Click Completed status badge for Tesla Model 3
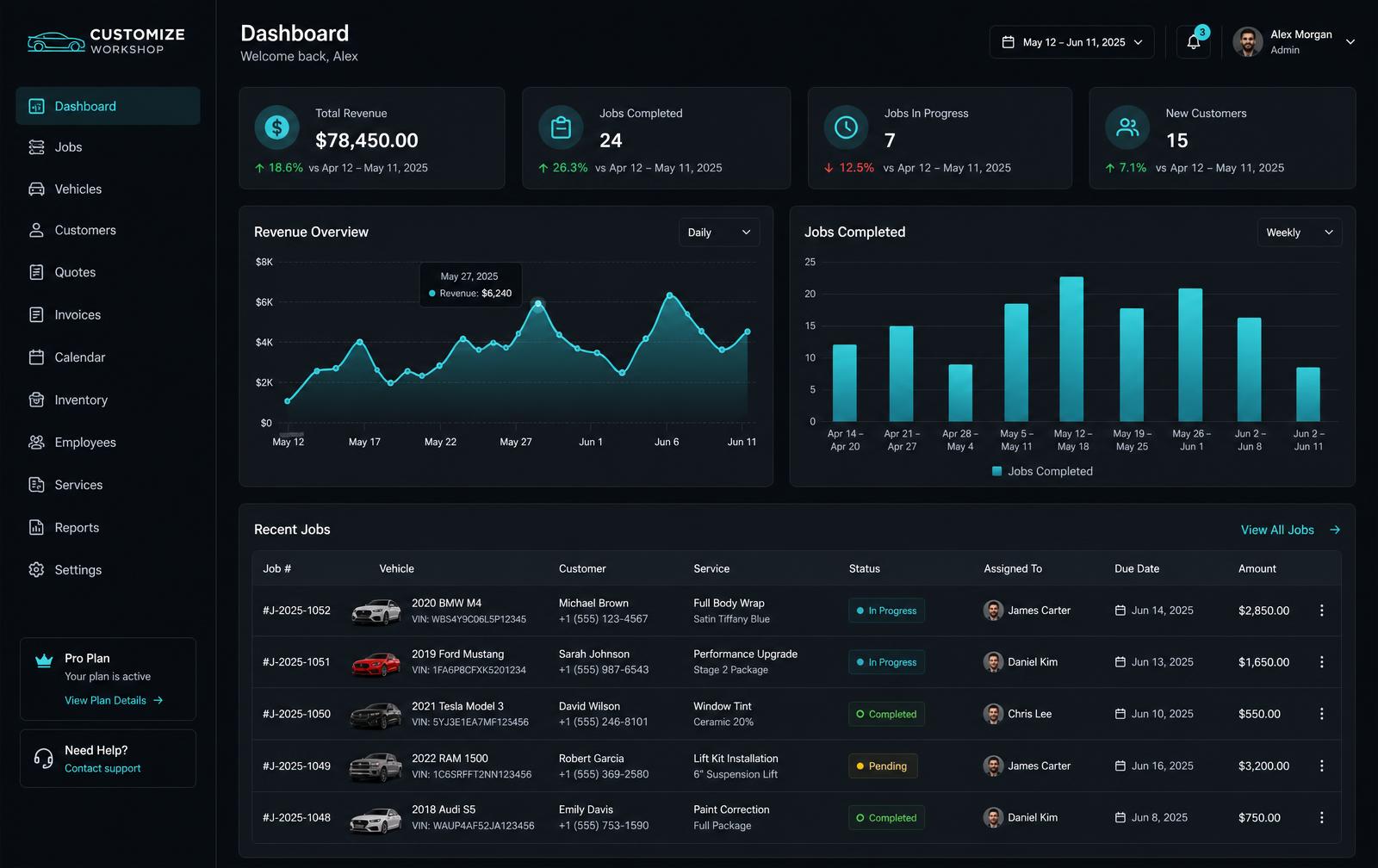This screenshot has width=1378, height=868. 887,714
